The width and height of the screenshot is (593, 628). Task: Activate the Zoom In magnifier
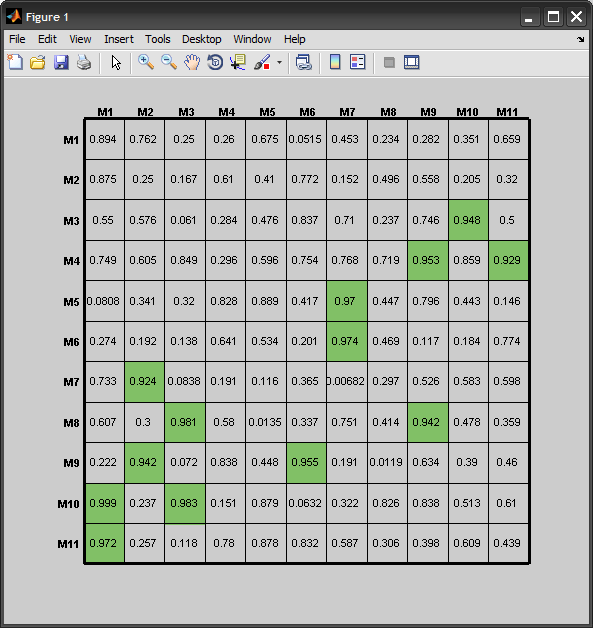(x=146, y=62)
